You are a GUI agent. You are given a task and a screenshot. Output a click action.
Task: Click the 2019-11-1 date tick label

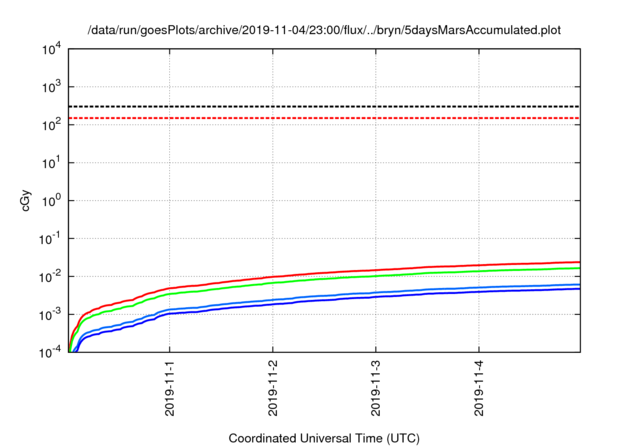click(169, 388)
